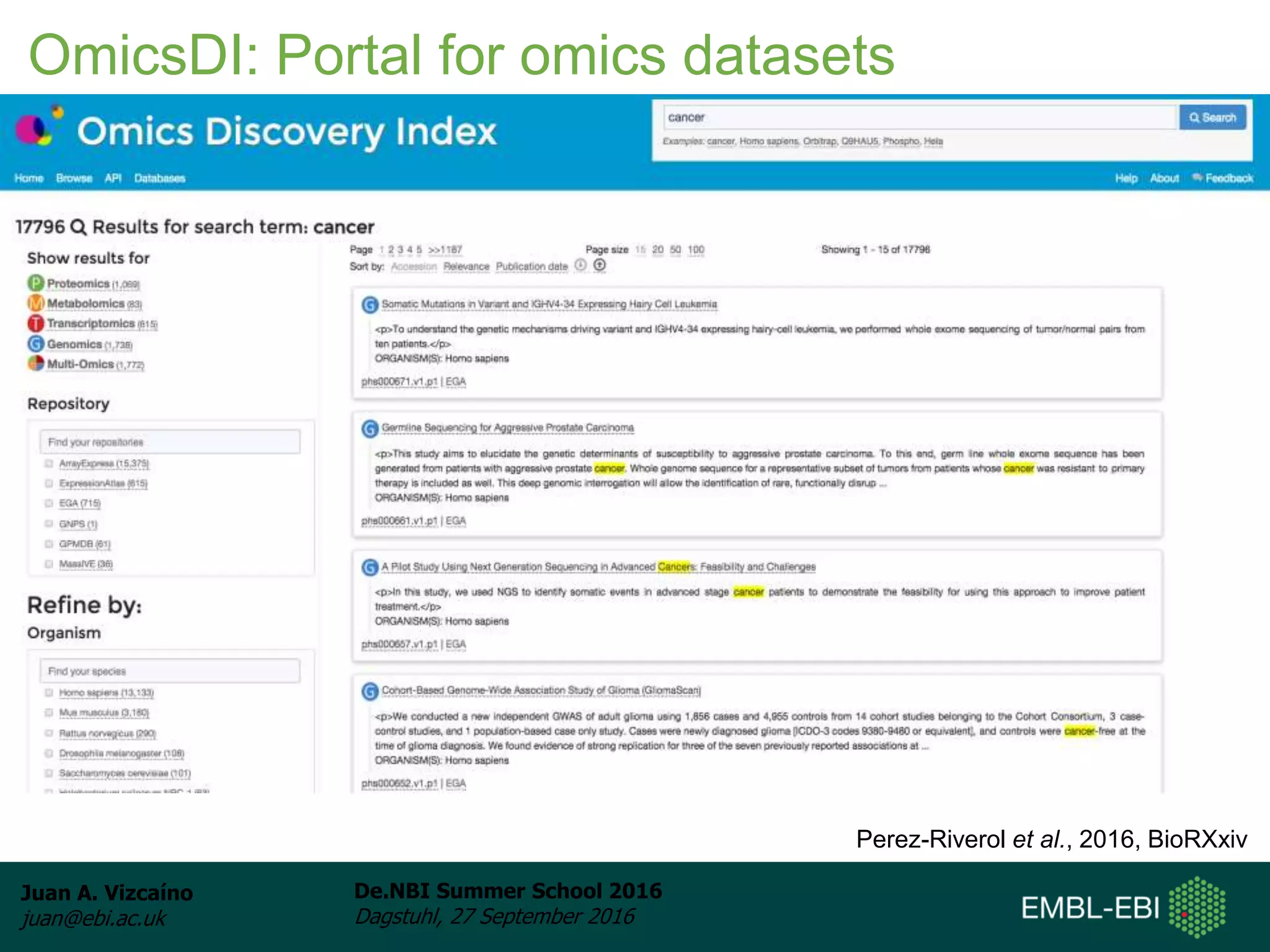Sort results by Publication date
The width and height of the screenshot is (1270, 952).
(x=532, y=267)
